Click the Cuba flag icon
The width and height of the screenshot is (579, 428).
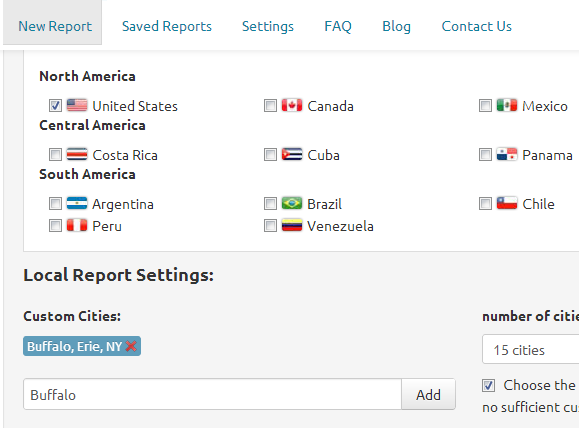pos(292,155)
